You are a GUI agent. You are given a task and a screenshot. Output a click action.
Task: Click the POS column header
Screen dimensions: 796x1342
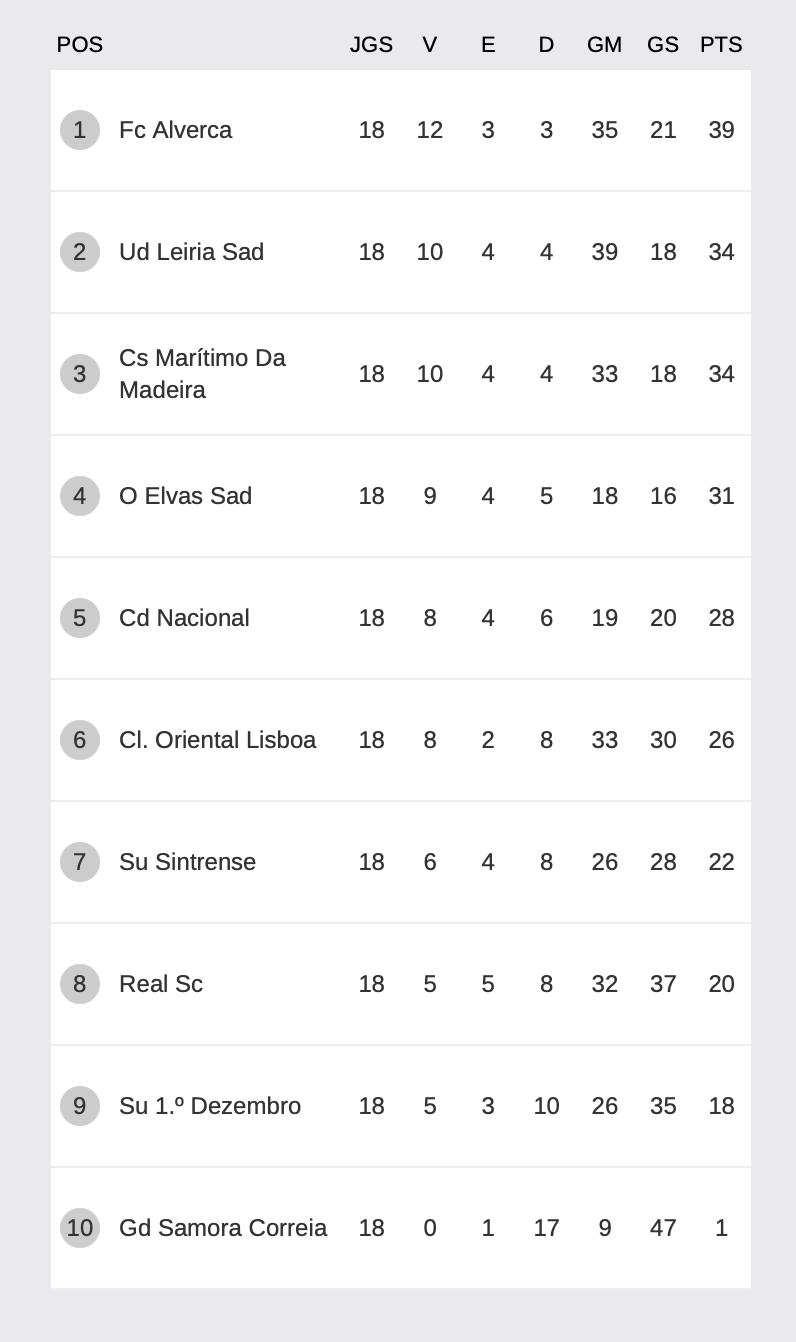pos(80,45)
